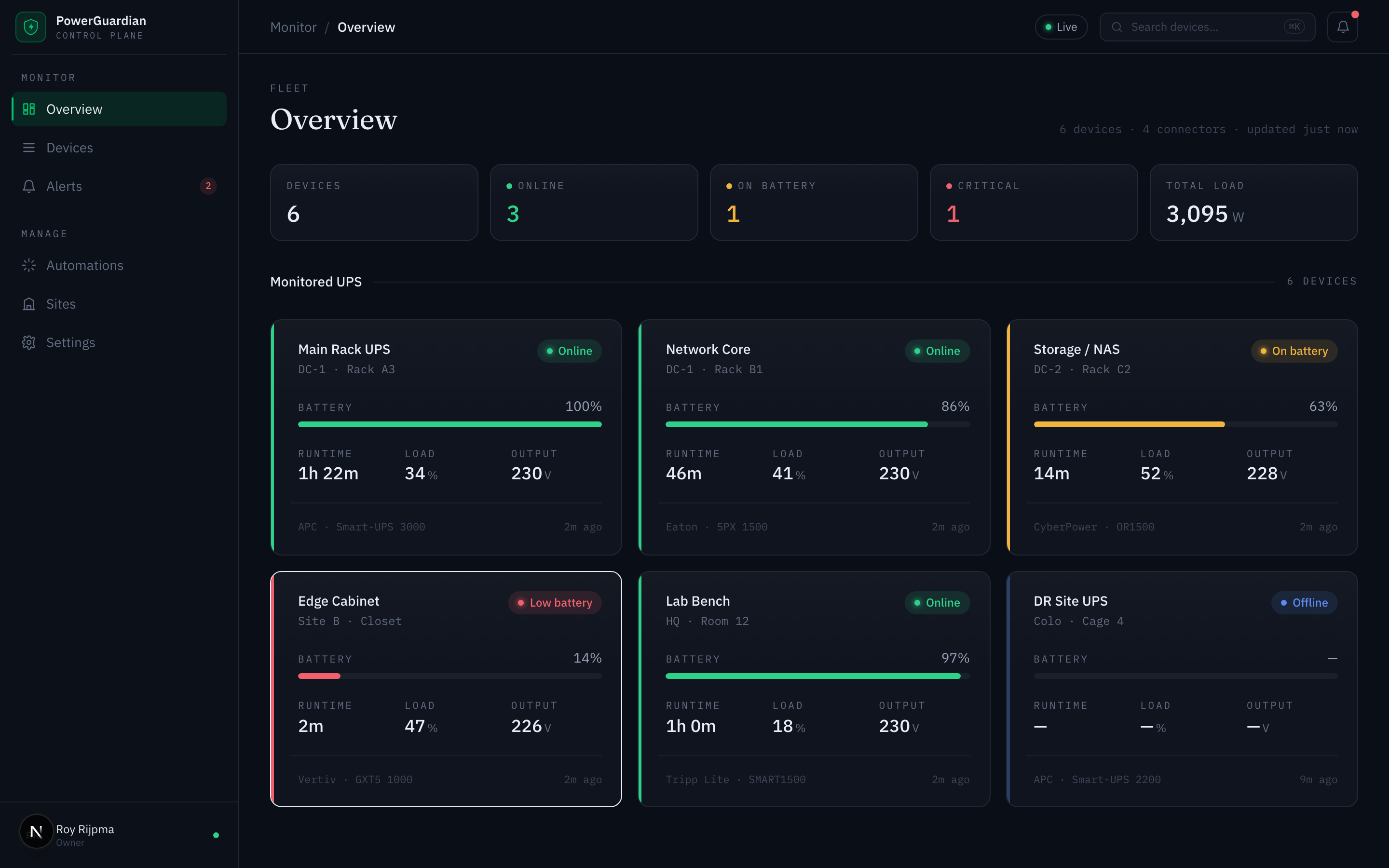Viewport: 1389px width, 868px height.
Task: Click the Low battery badge
Action: coord(555,603)
